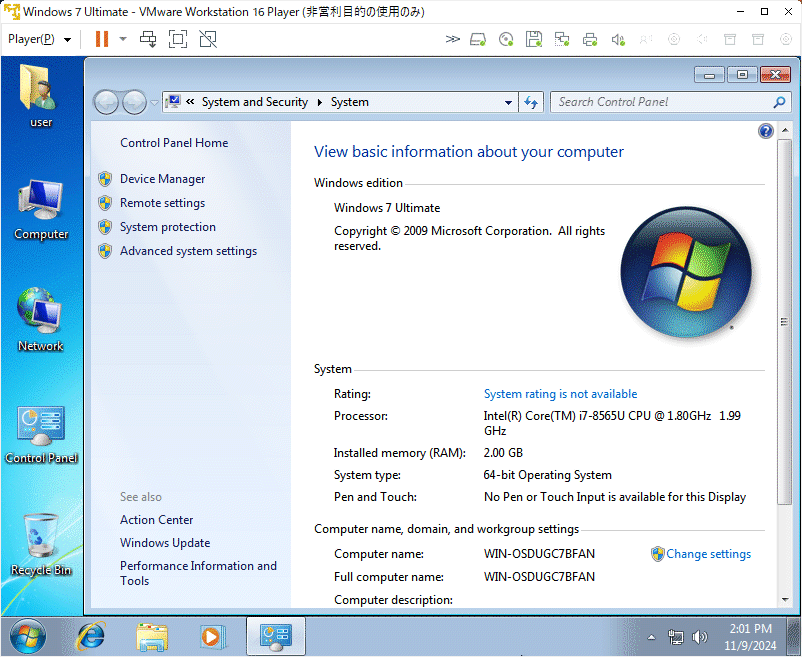Click the CD/DVD device icon on VMware toolbar
Image resolution: width=802 pixels, height=657 pixels.
point(505,39)
